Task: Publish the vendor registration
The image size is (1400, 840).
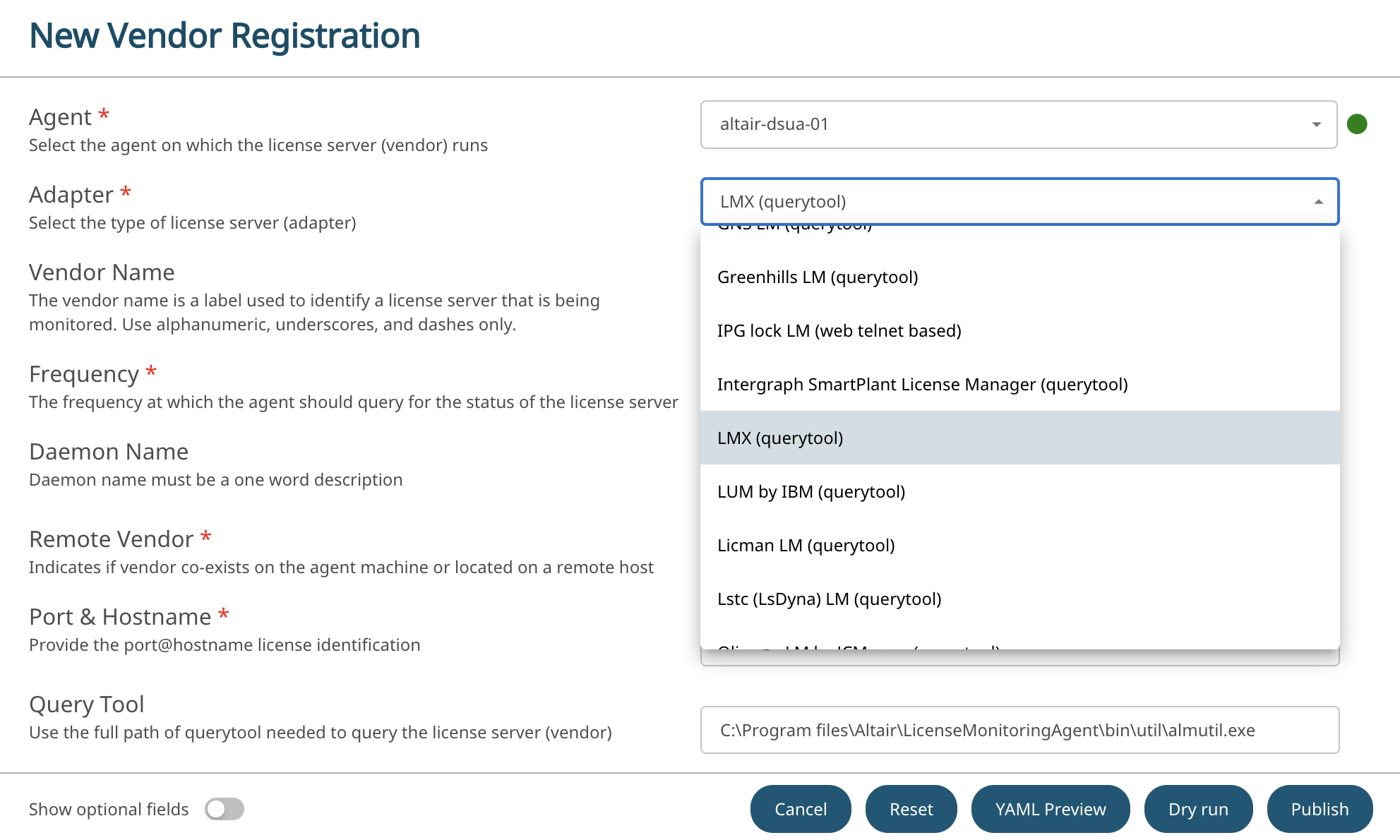Action: [1320, 809]
